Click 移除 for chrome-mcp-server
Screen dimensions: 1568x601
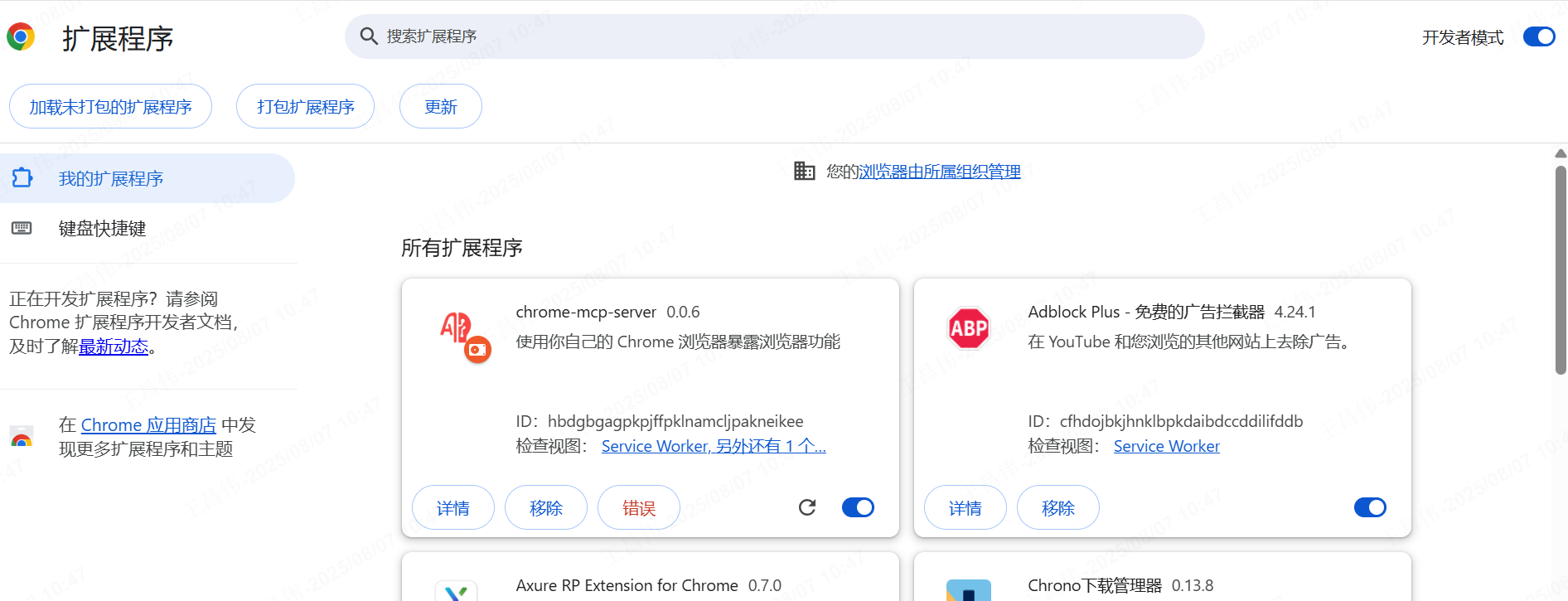pyautogui.click(x=545, y=507)
